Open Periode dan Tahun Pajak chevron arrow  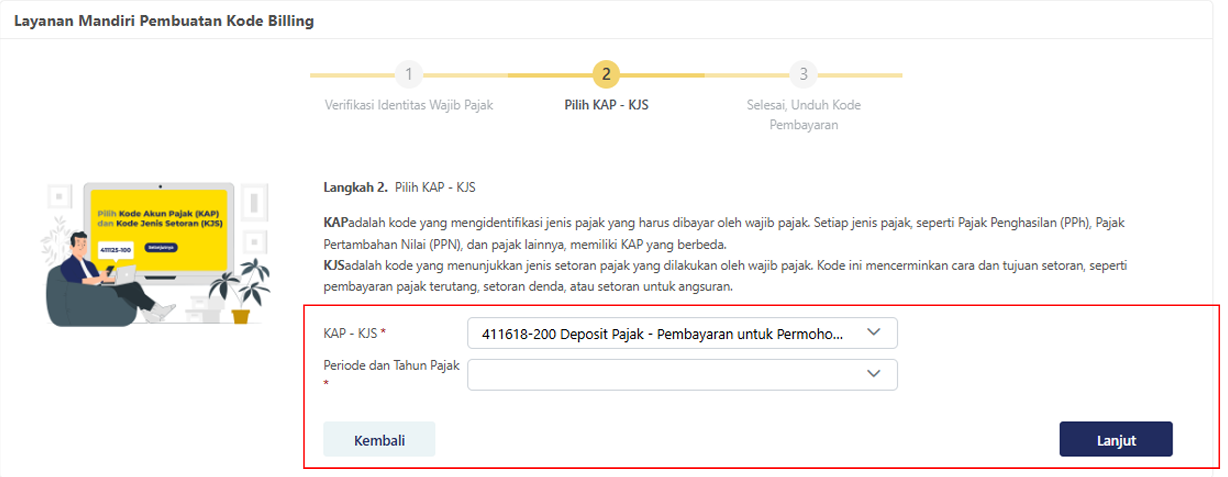click(874, 374)
